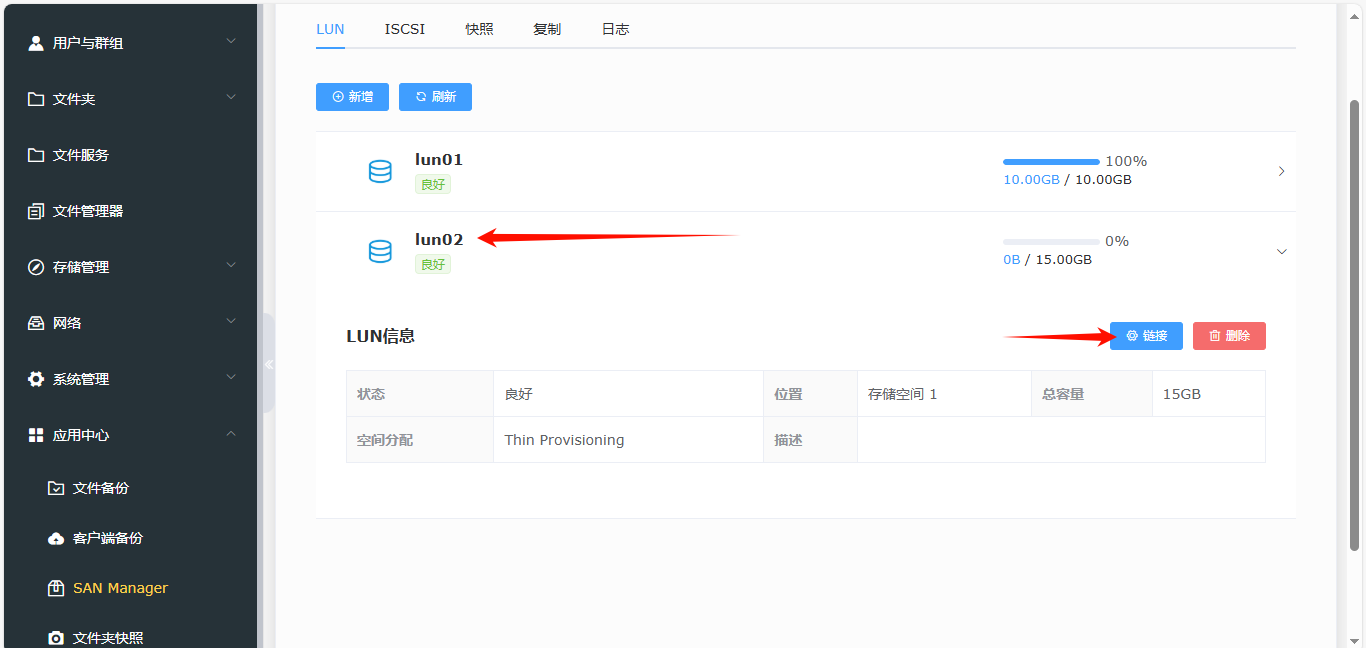The width and height of the screenshot is (1366, 648).
Task: Expand the lun01 details chevron
Action: click(1281, 171)
